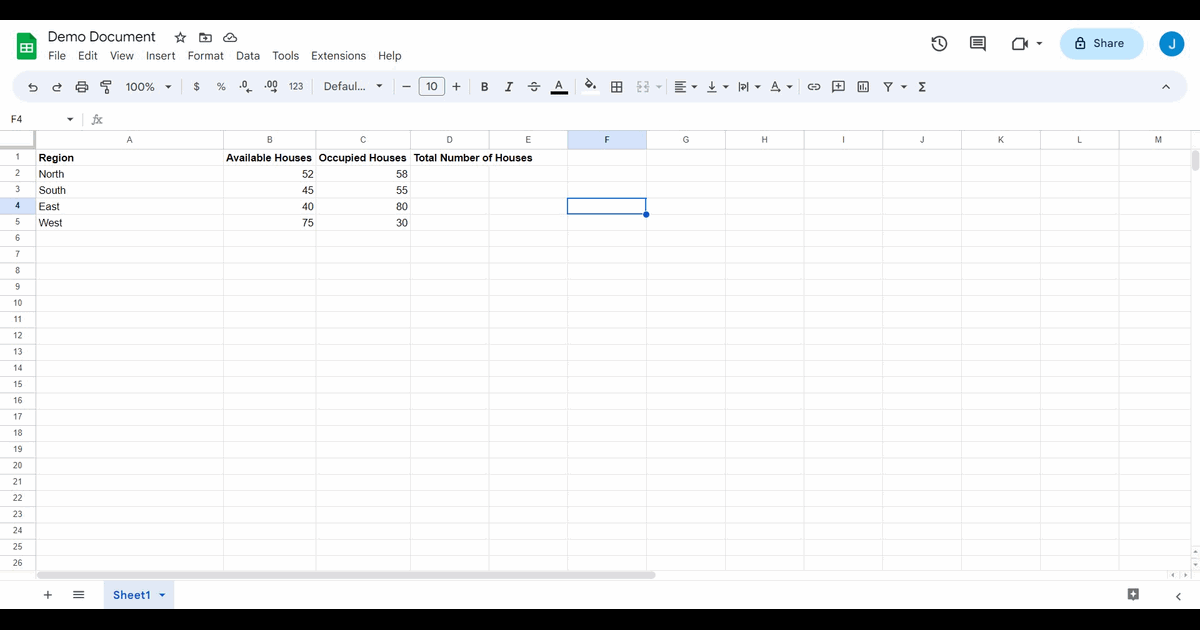Decrease font size with minus button
Screen dimensions: 1200x630
pos(406,87)
